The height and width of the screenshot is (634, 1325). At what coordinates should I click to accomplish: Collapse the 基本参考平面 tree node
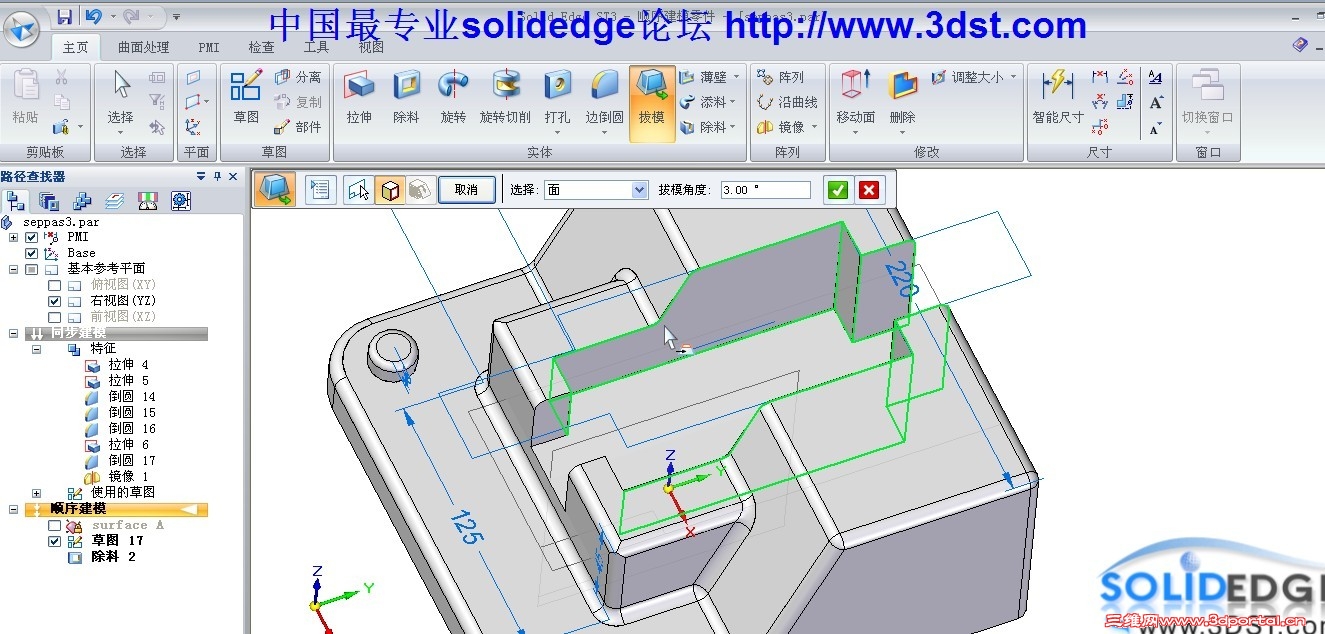point(13,269)
